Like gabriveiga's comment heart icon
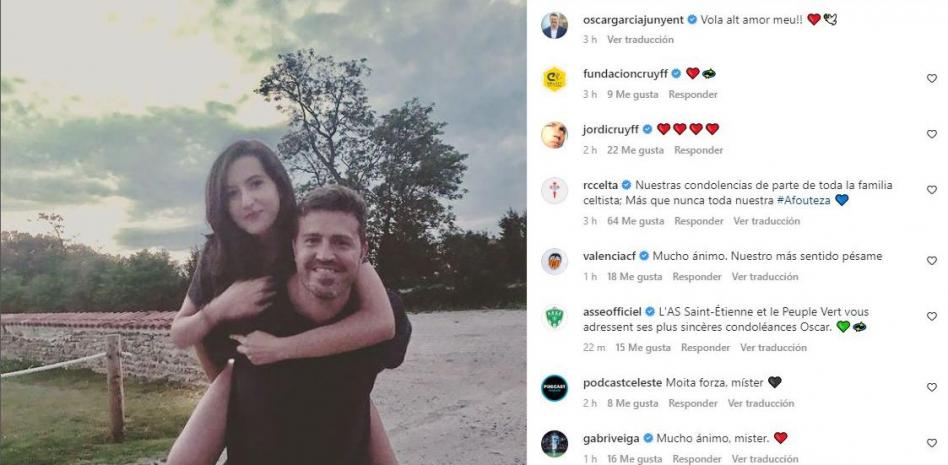Screen dimensions: 948x465 (932, 443)
